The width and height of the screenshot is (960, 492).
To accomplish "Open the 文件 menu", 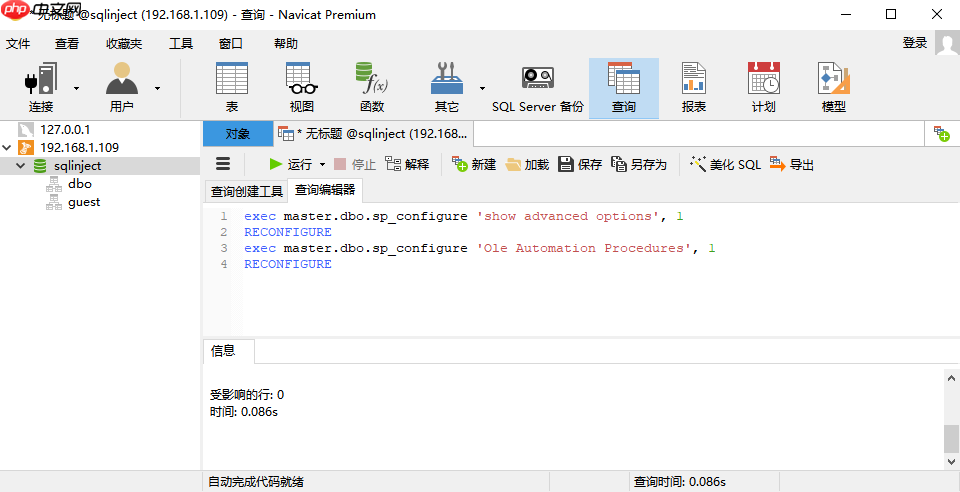I will 18,43.
